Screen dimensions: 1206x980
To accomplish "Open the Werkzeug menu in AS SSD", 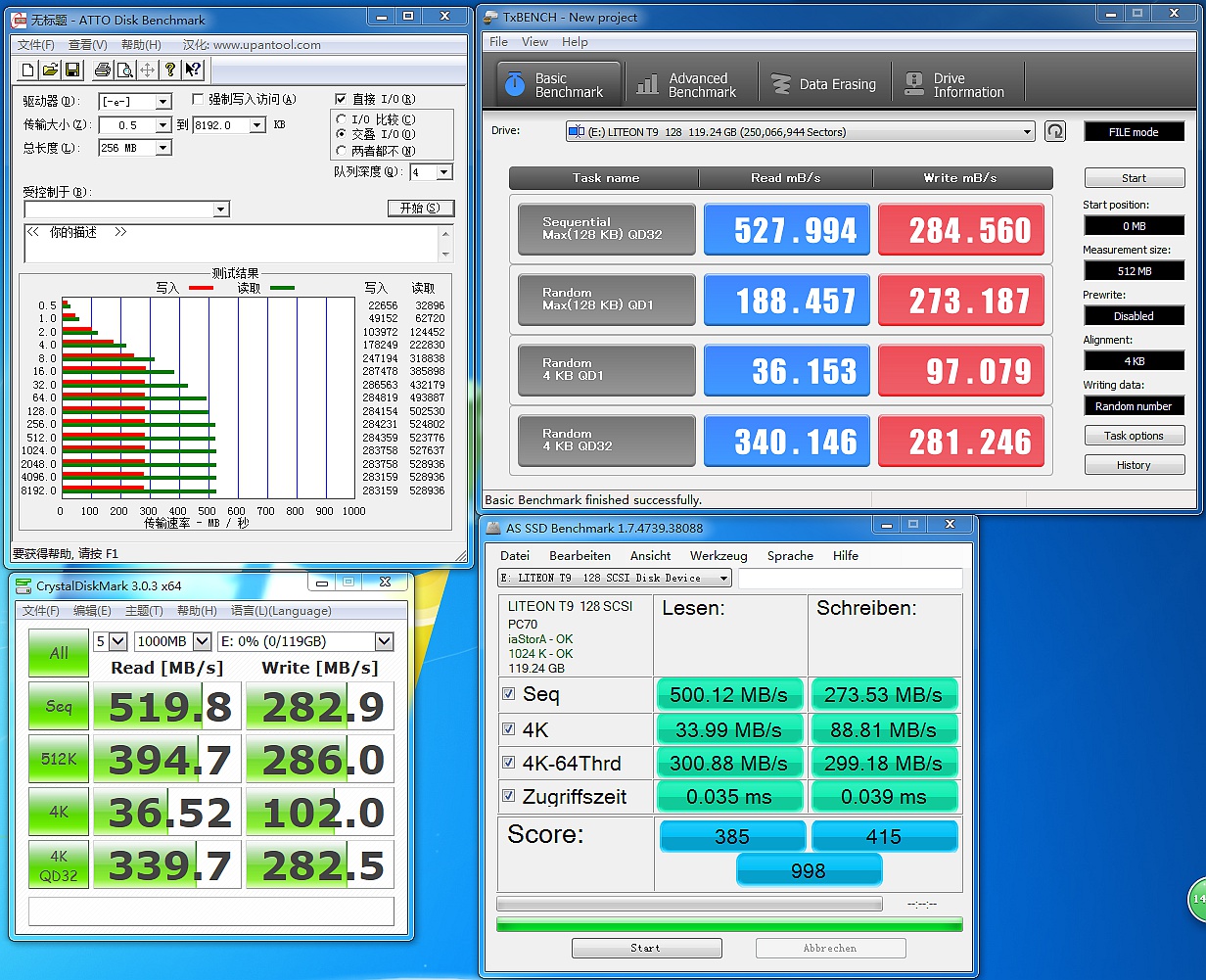I will pos(718,555).
